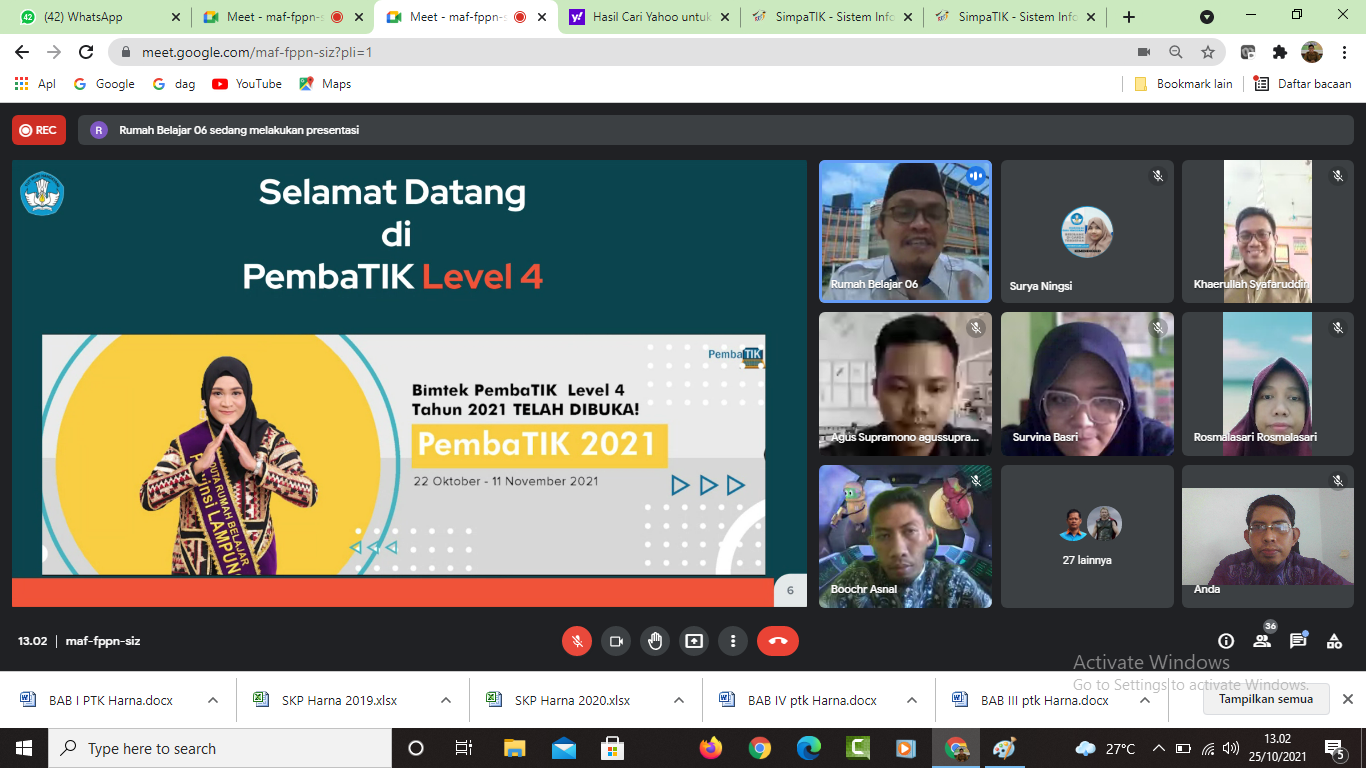Open more options three-dot menu

(733, 641)
